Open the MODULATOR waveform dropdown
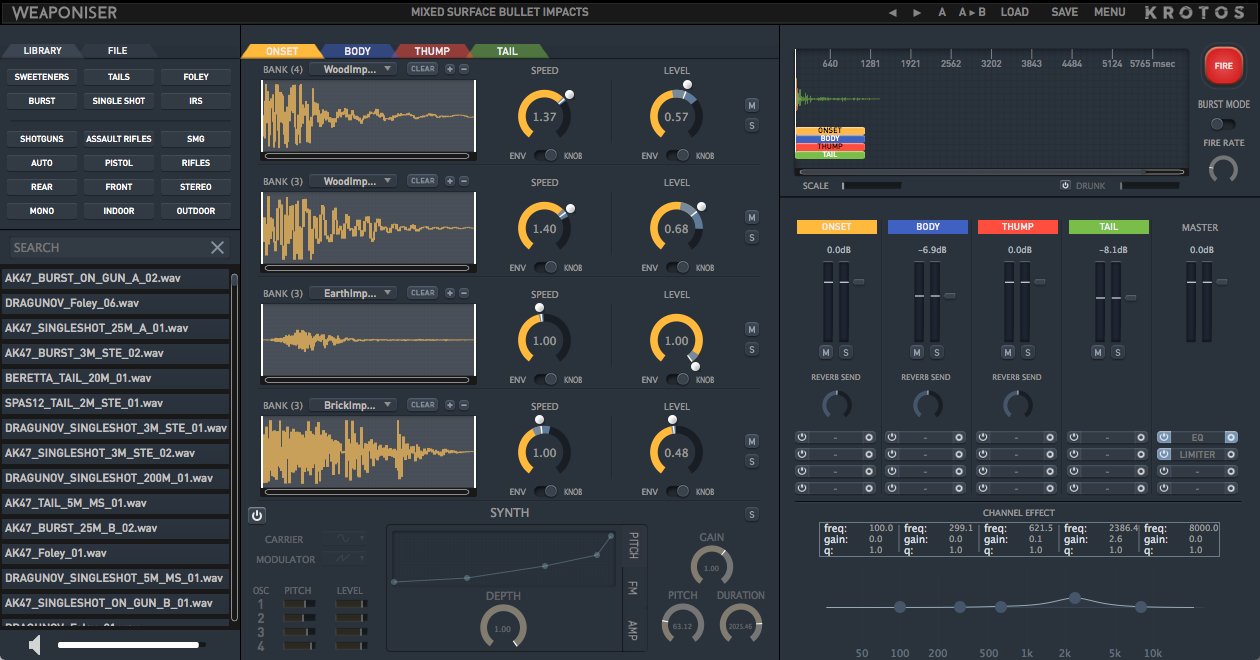Screen dimensions: 1260x660 pyautogui.click(x=345, y=560)
